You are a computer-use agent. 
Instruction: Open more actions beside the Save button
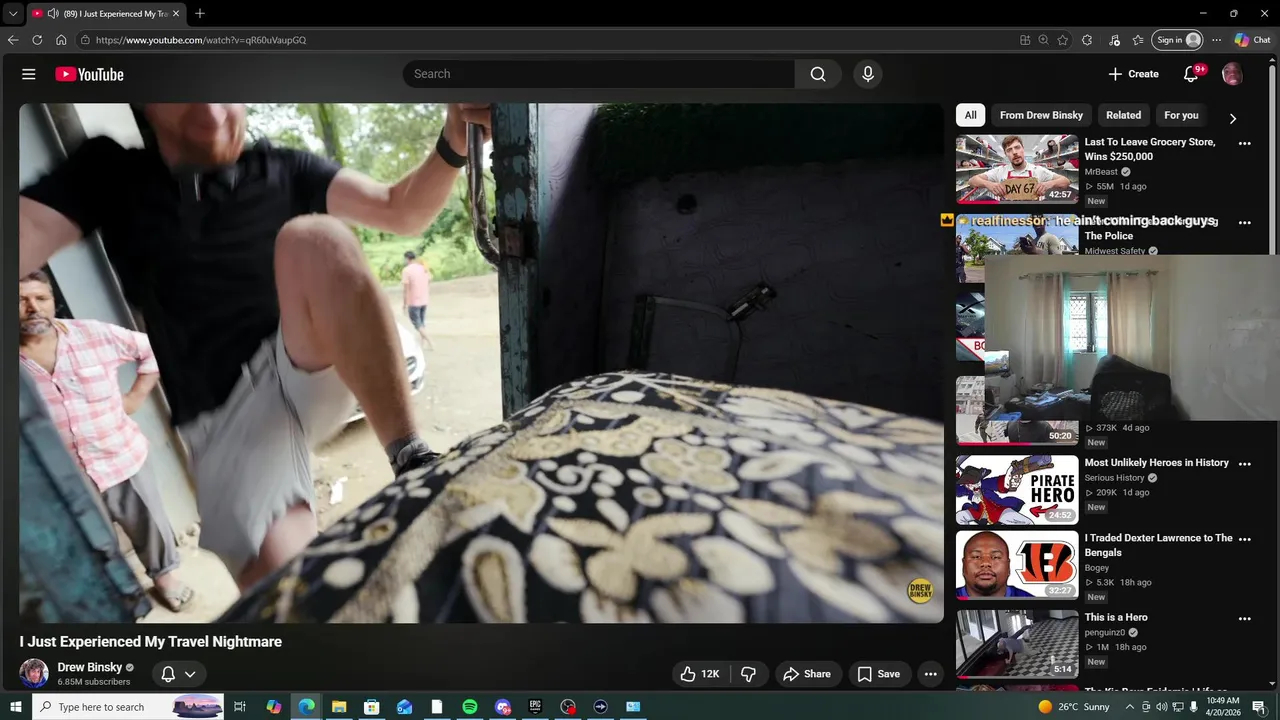coord(930,674)
